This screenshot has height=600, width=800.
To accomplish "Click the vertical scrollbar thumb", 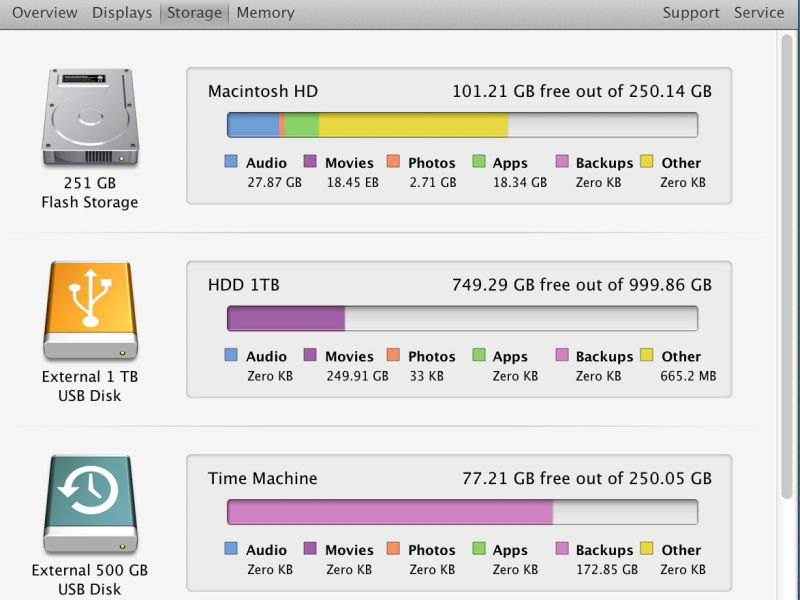I will point(787,265).
